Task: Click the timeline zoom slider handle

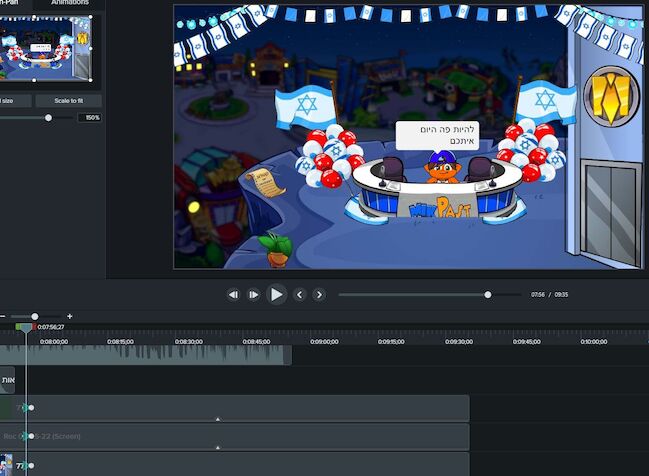Action: pos(35,316)
